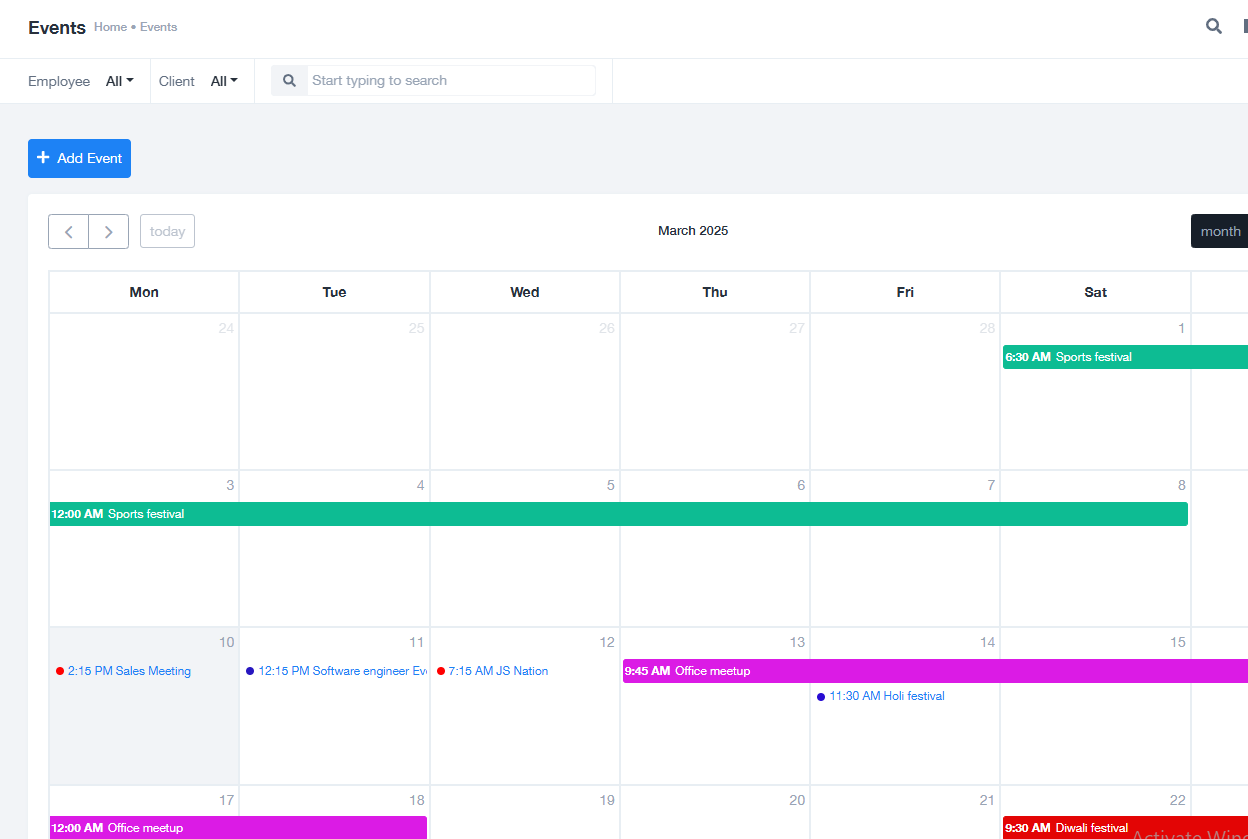Click the Add Event button

click(x=79, y=158)
